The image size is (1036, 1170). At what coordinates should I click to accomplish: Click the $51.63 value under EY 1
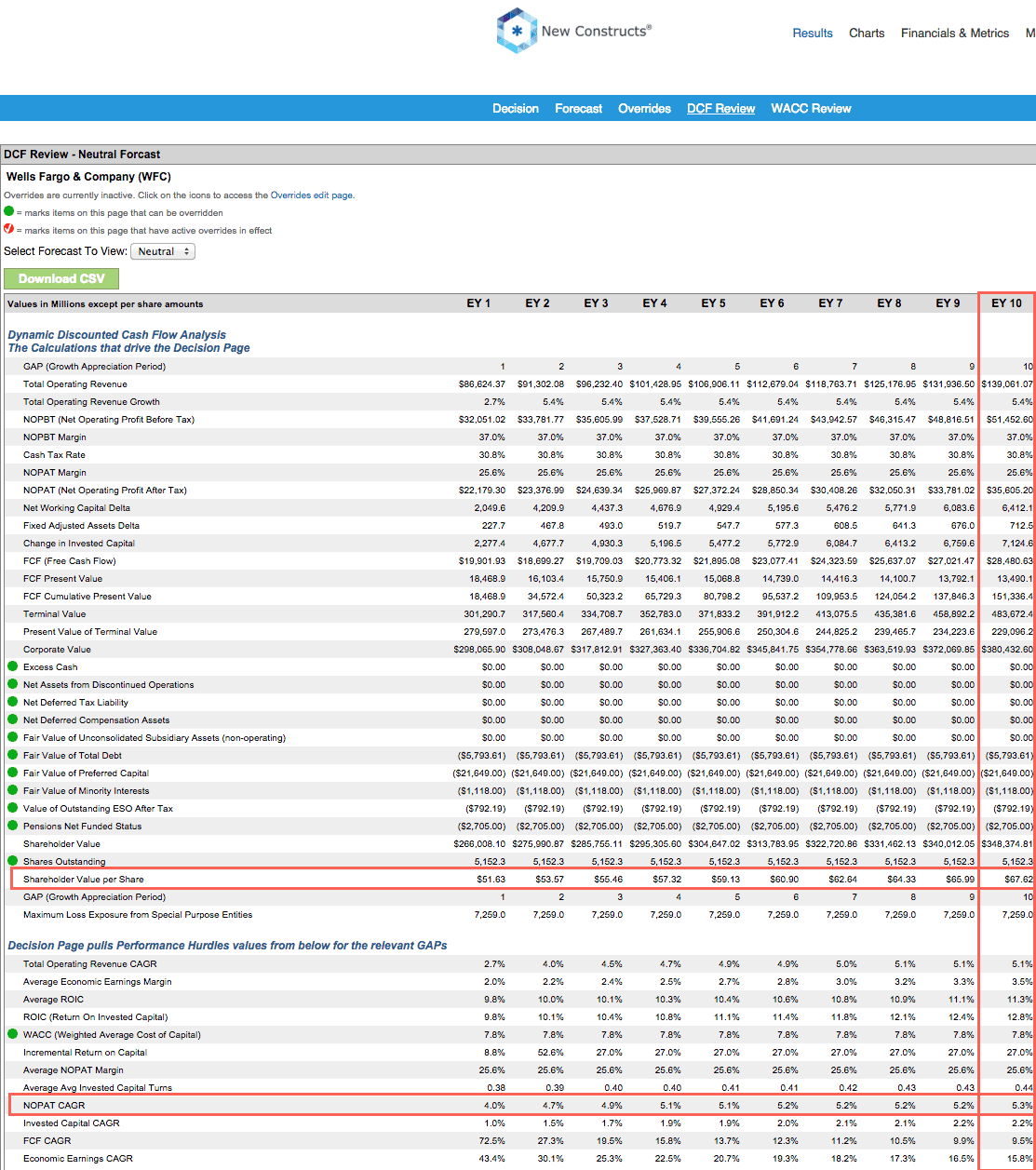[x=490, y=879]
